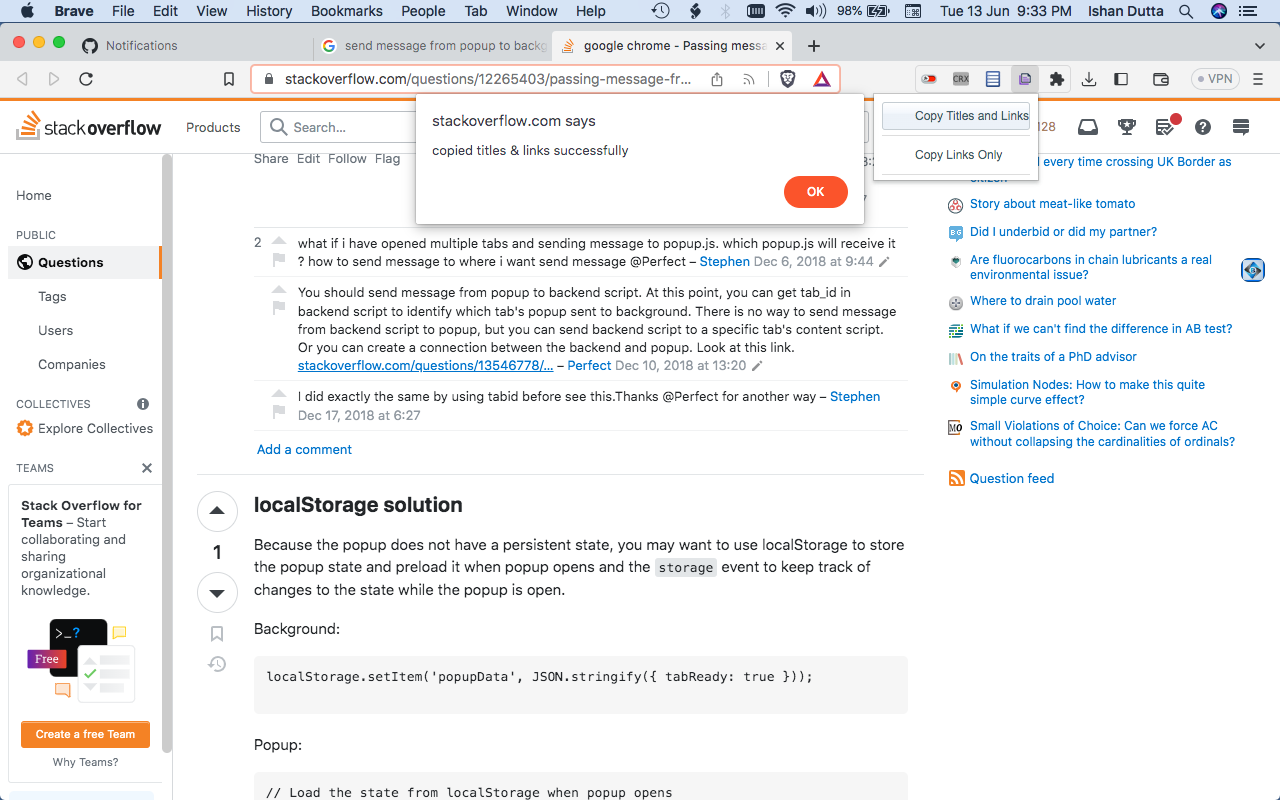Screen dimensions: 1280x800
Task: Open the Bookmarks menu in the menu bar
Action: coord(347,11)
